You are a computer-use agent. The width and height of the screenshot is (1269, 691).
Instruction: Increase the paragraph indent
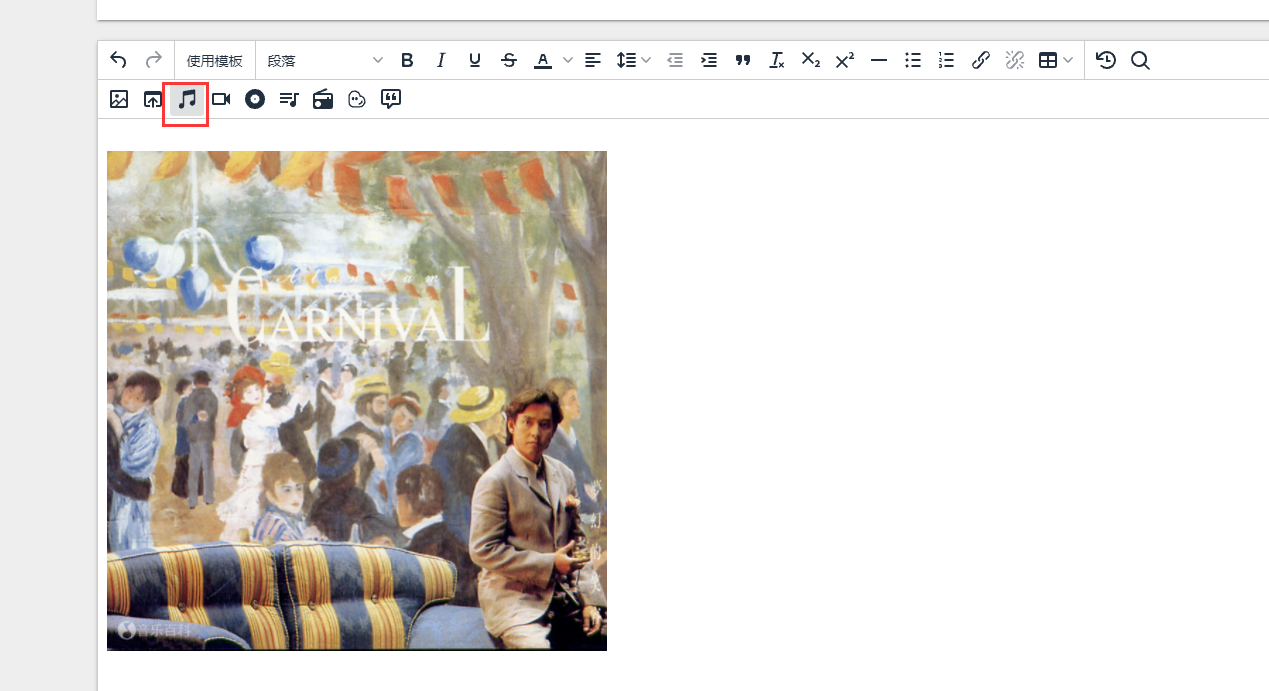[709, 61]
